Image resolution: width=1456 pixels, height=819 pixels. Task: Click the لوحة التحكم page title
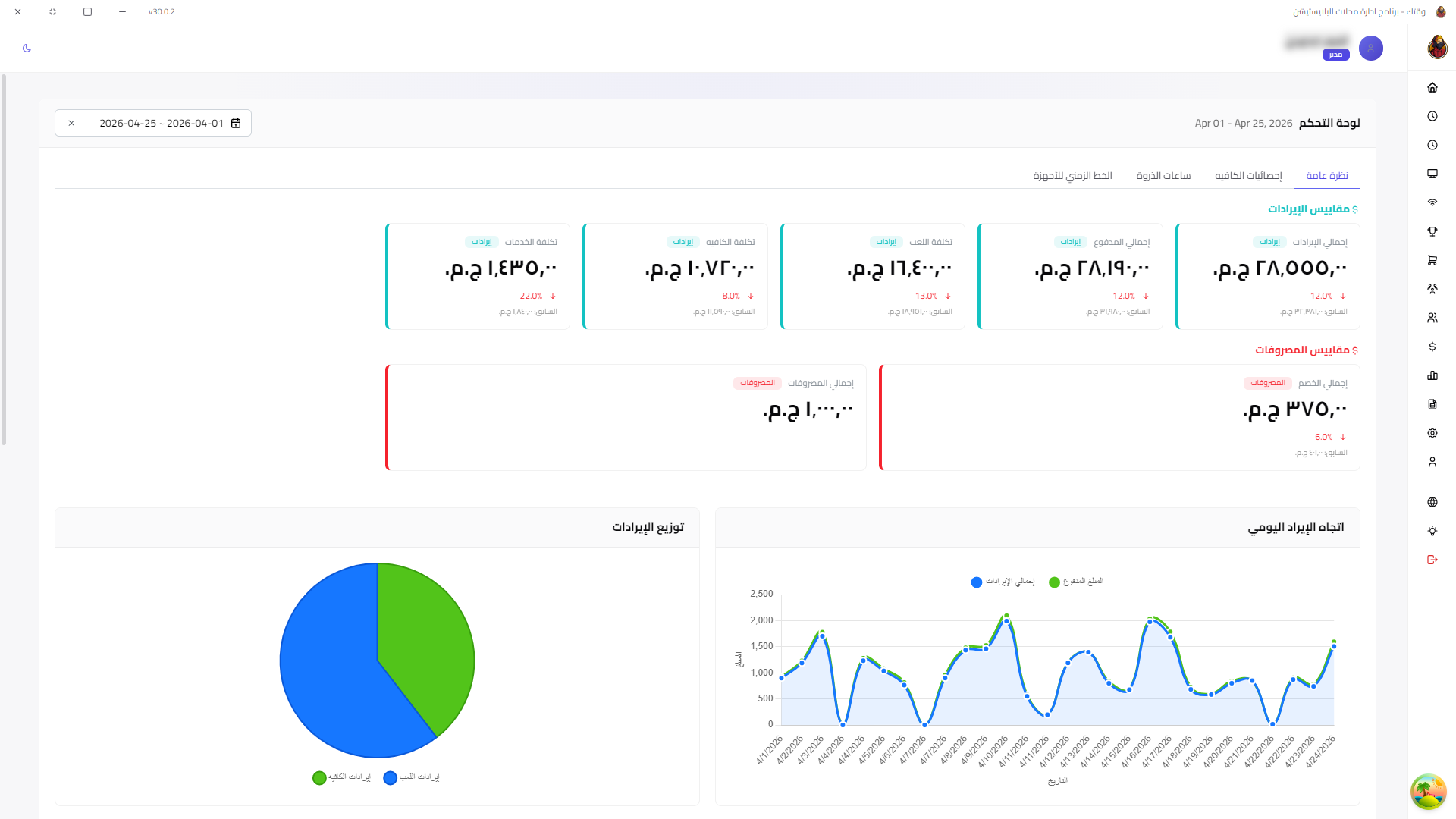1329,123
